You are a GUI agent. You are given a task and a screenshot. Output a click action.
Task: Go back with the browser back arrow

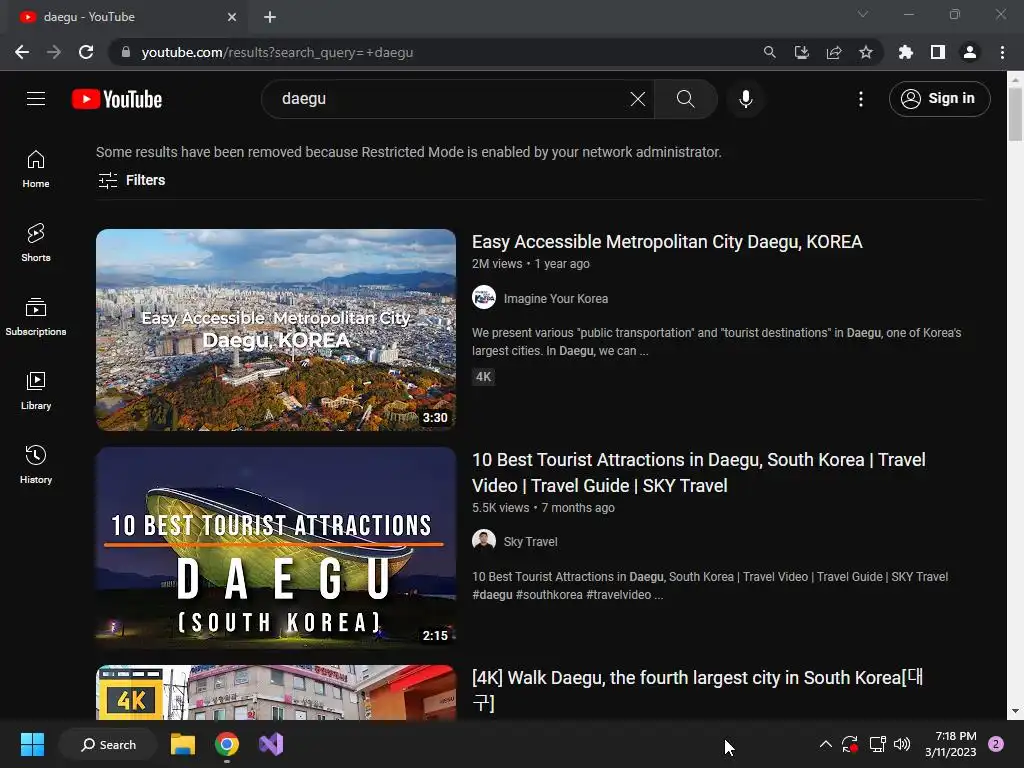click(22, 52)
